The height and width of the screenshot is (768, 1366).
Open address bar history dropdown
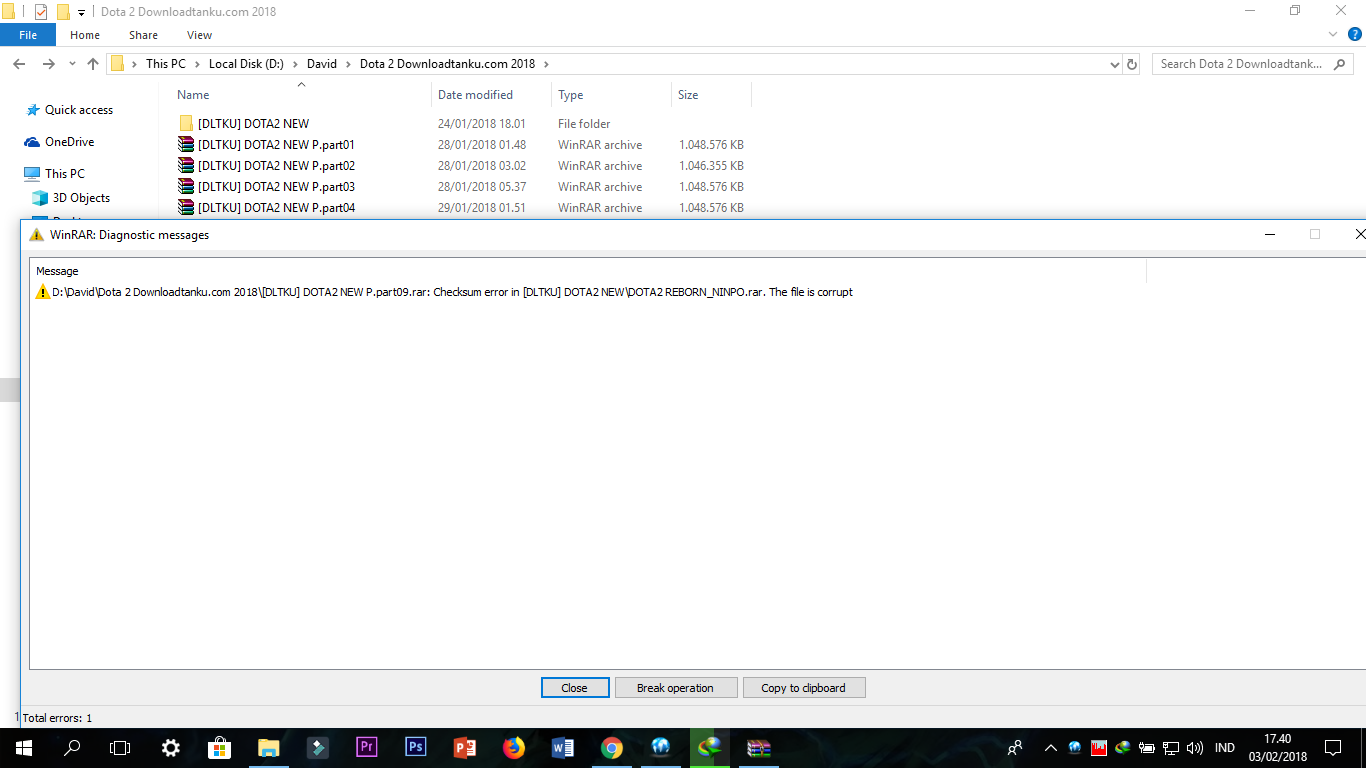(1115, 64)
